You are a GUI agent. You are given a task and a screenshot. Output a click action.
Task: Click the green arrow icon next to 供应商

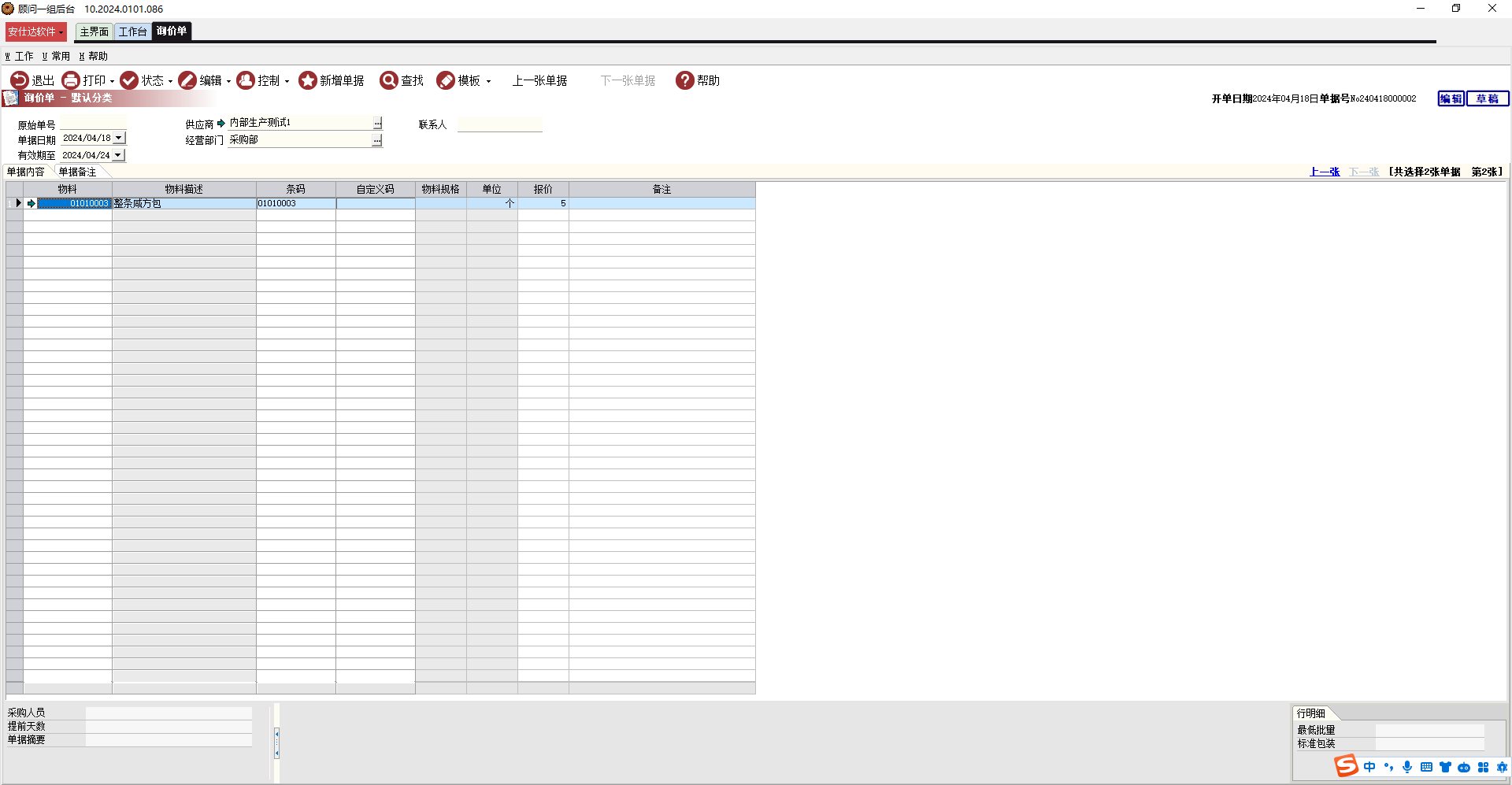pyautogui.click(x=221, y=123)
